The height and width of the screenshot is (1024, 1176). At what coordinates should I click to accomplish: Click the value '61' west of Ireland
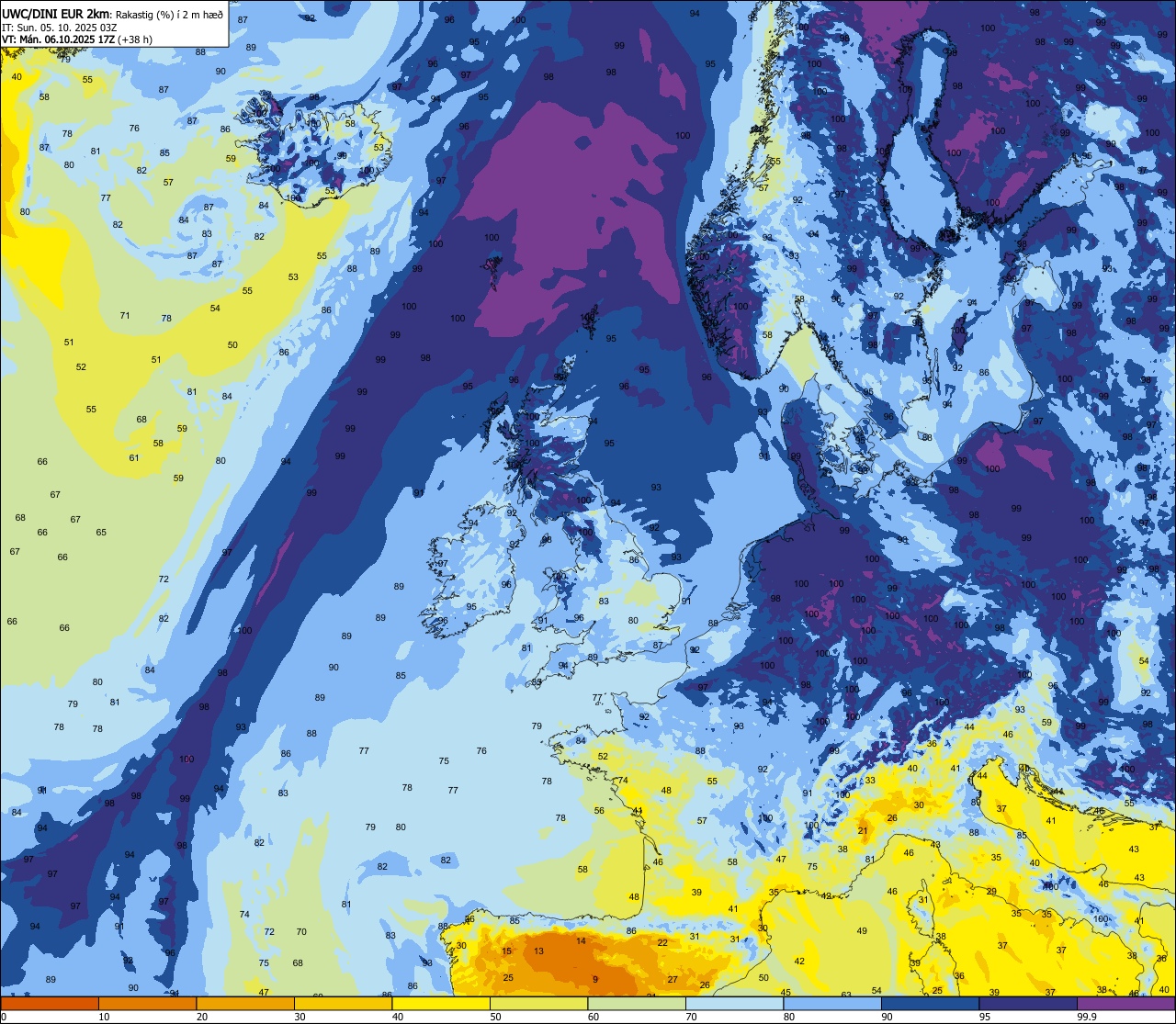134,457
